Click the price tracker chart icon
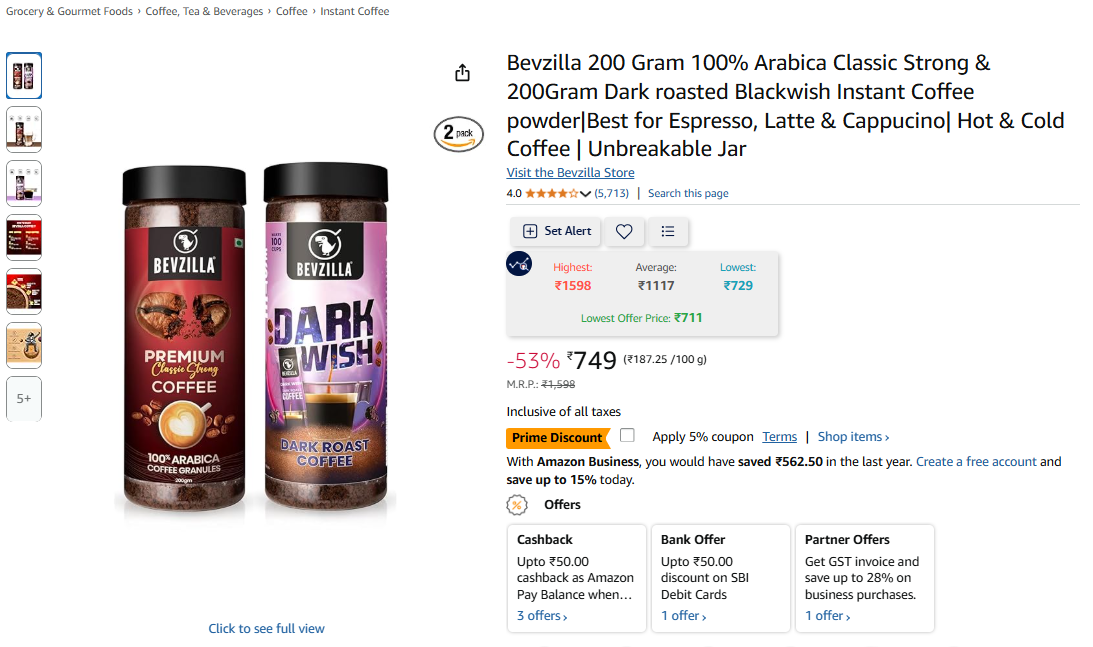Viewport: 1093px width, 647px height. (x=519, y=264)
